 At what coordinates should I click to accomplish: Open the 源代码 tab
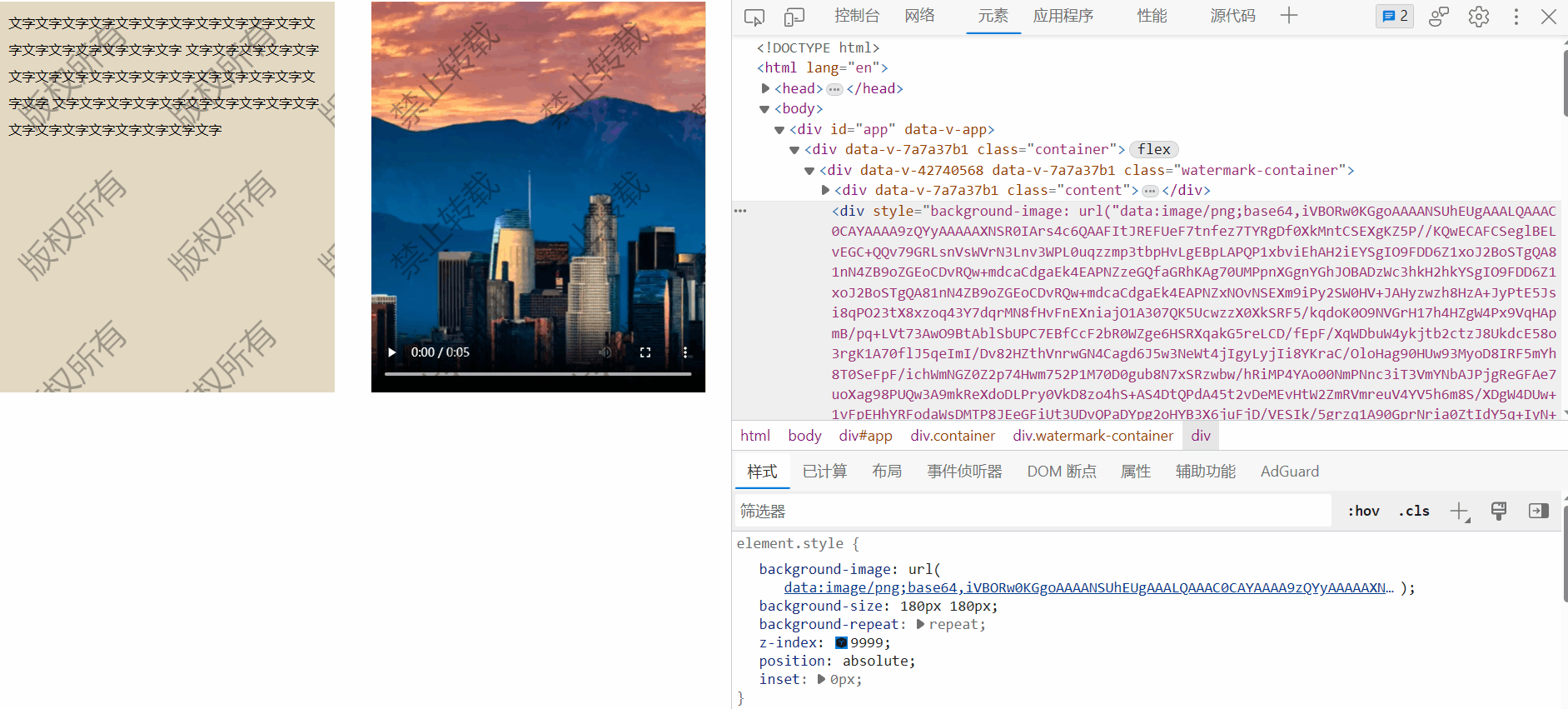pos(1232,16)
